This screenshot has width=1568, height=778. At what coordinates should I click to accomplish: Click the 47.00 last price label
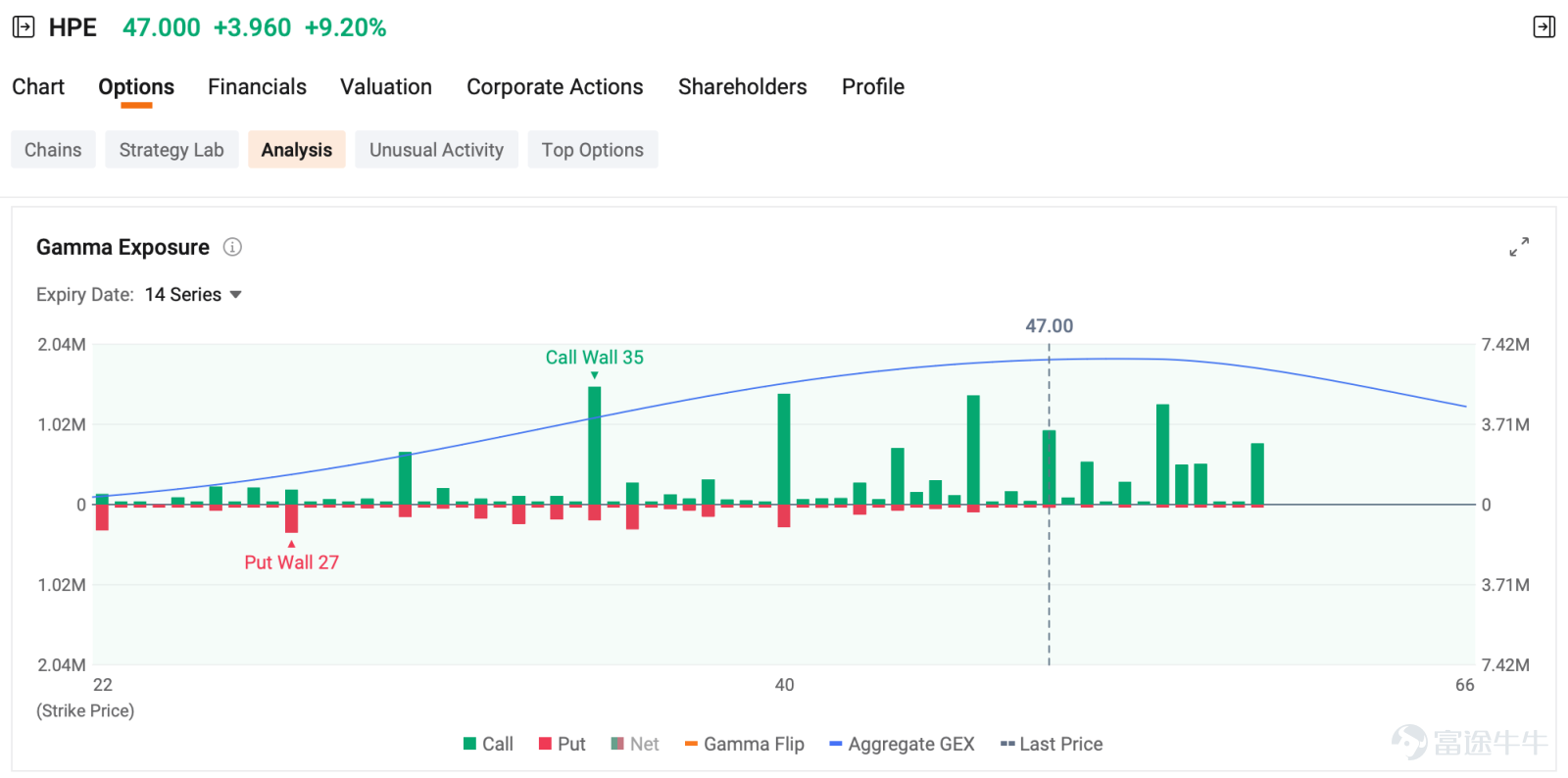click(x=1050, y=326)
